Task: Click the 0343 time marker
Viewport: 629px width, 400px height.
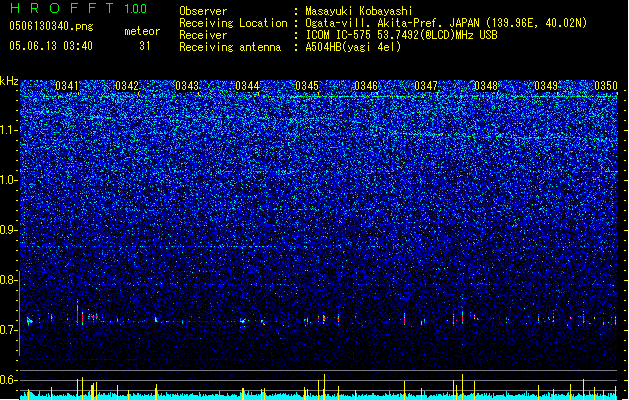Action: click(187, 86)
